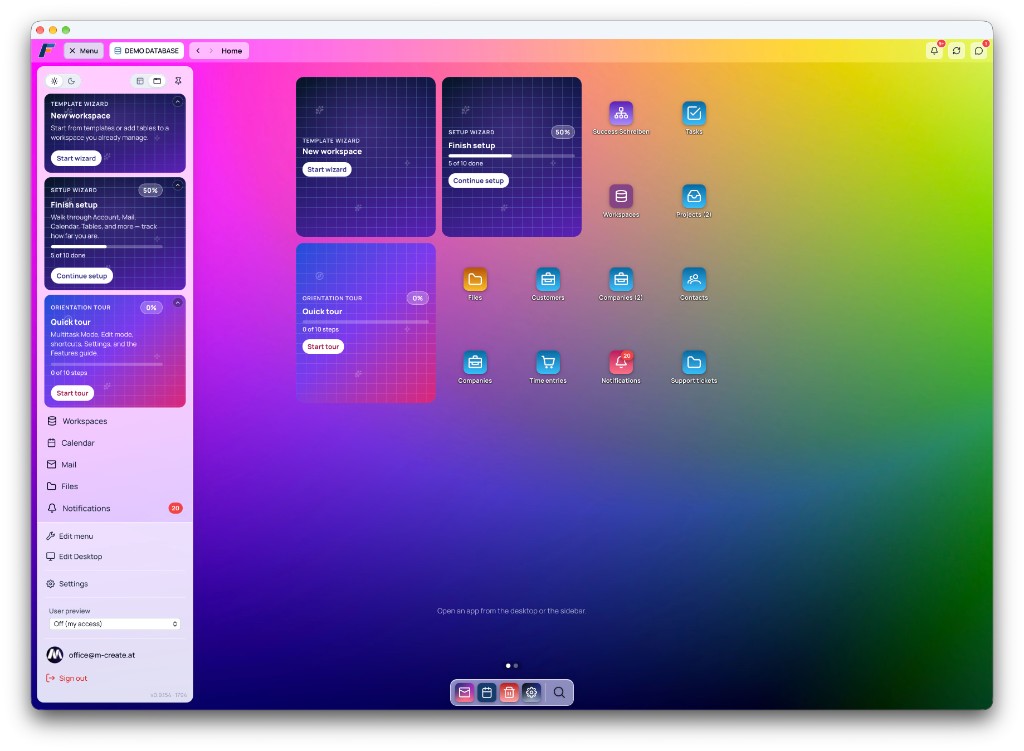
Task: Open the chat bubble icon in top bar
Action: [x=979, y=50]
